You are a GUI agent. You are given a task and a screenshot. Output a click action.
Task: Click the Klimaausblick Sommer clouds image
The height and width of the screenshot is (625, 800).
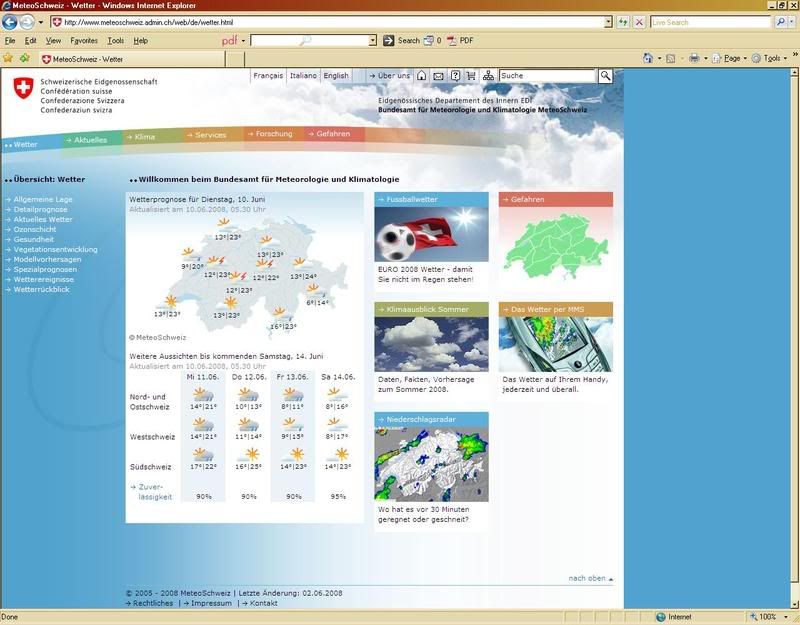click(x=431, y=344)
